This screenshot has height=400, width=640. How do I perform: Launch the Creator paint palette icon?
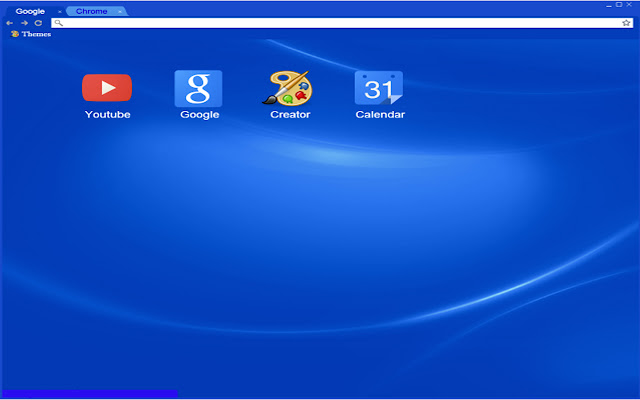pyautogui.click(x=287, y=88)
